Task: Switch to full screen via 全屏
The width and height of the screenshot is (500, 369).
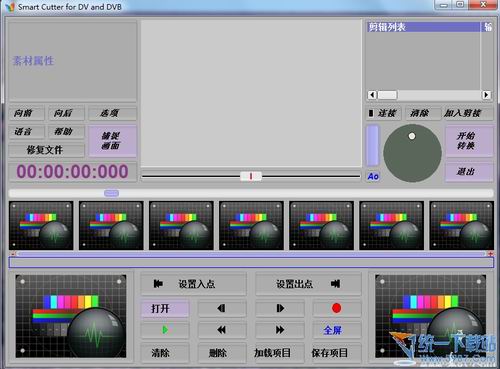Action: coord(337,330)
